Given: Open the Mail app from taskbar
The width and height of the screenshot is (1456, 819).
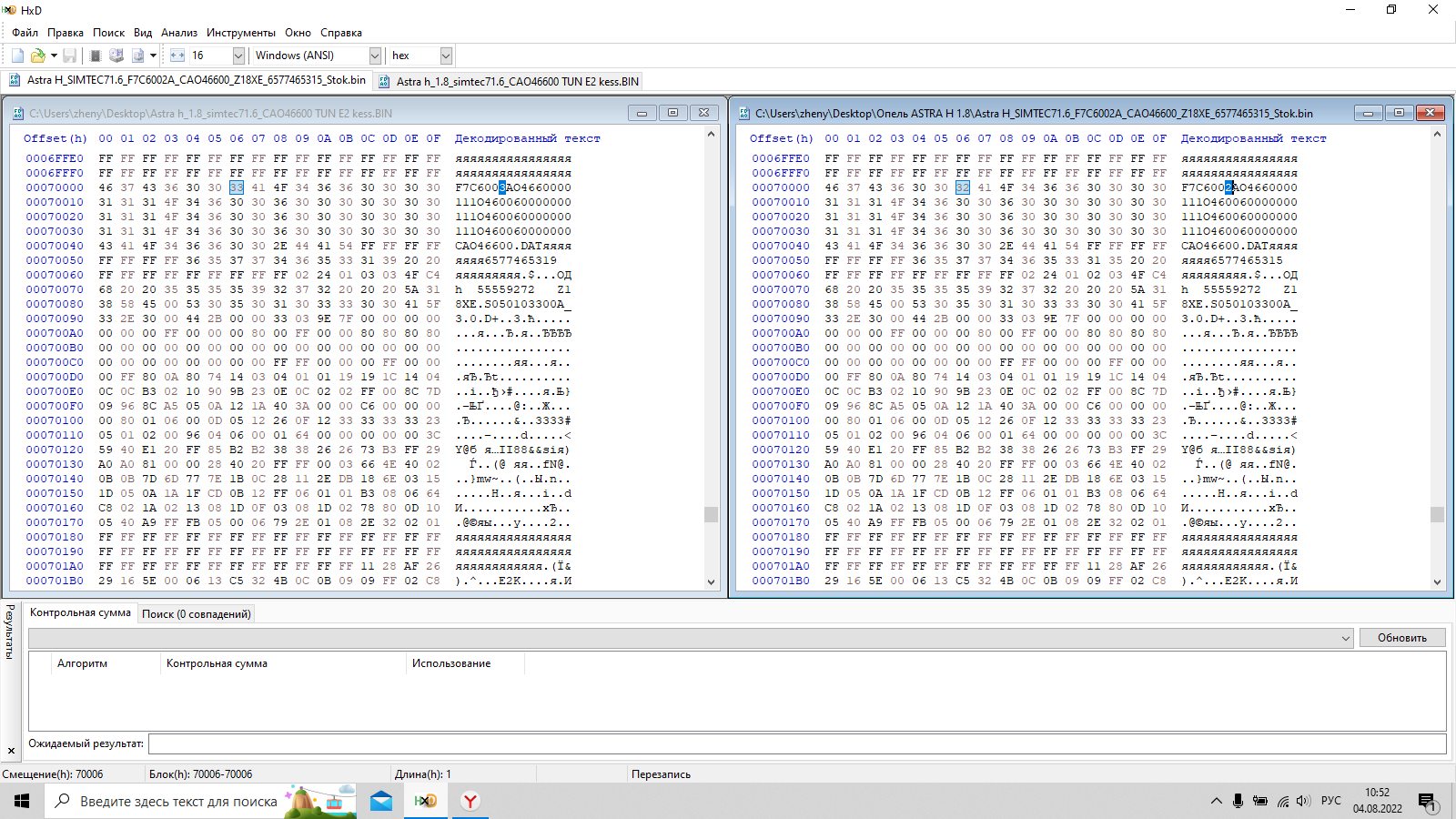Looking at the screenshot, I should [381, 801].
